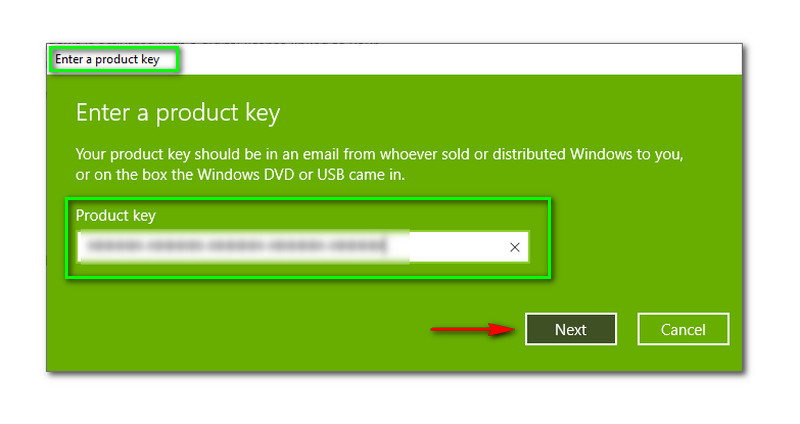
Task: Click the 'Enter a product key' title bar
Action: tap(107, 59)
